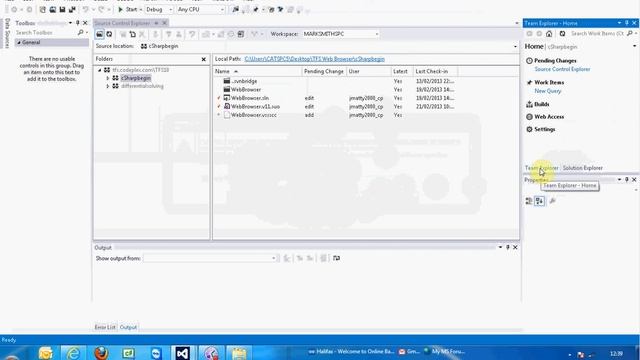This screenshot has width=640, height=360.
Task: Pin the Output panel
Action: point(508,247)
